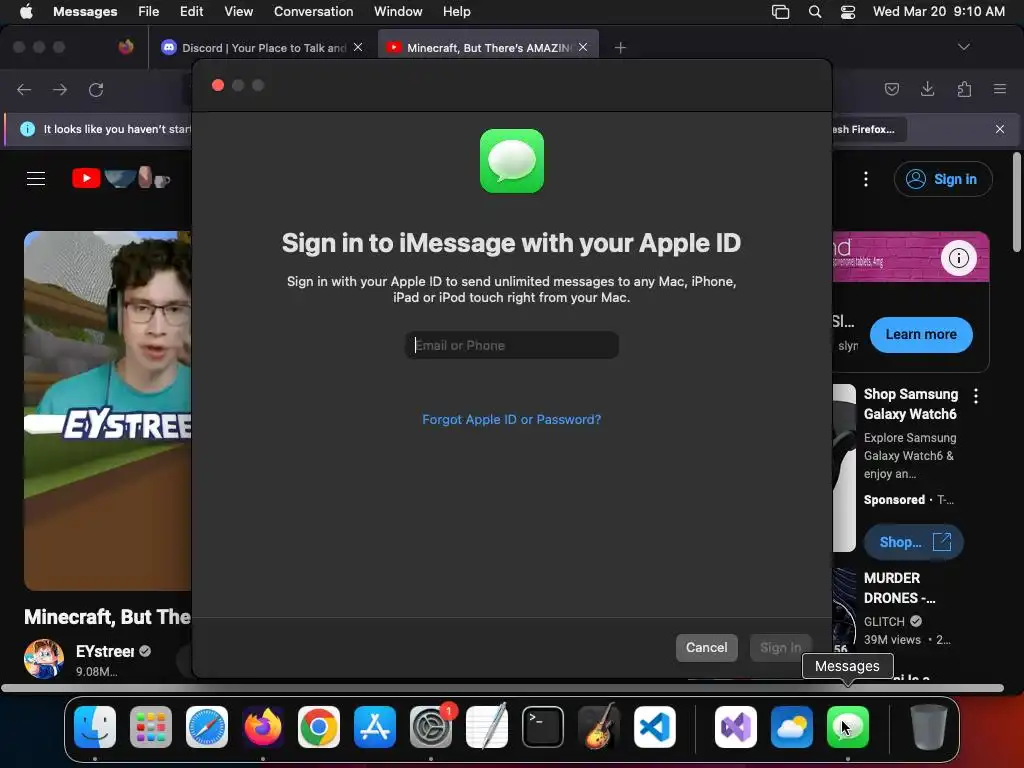Image resolution: width=1024 pixels, height=768 pixels.
Task: Click the EYstreem channel name
Action: click(105, 651)
